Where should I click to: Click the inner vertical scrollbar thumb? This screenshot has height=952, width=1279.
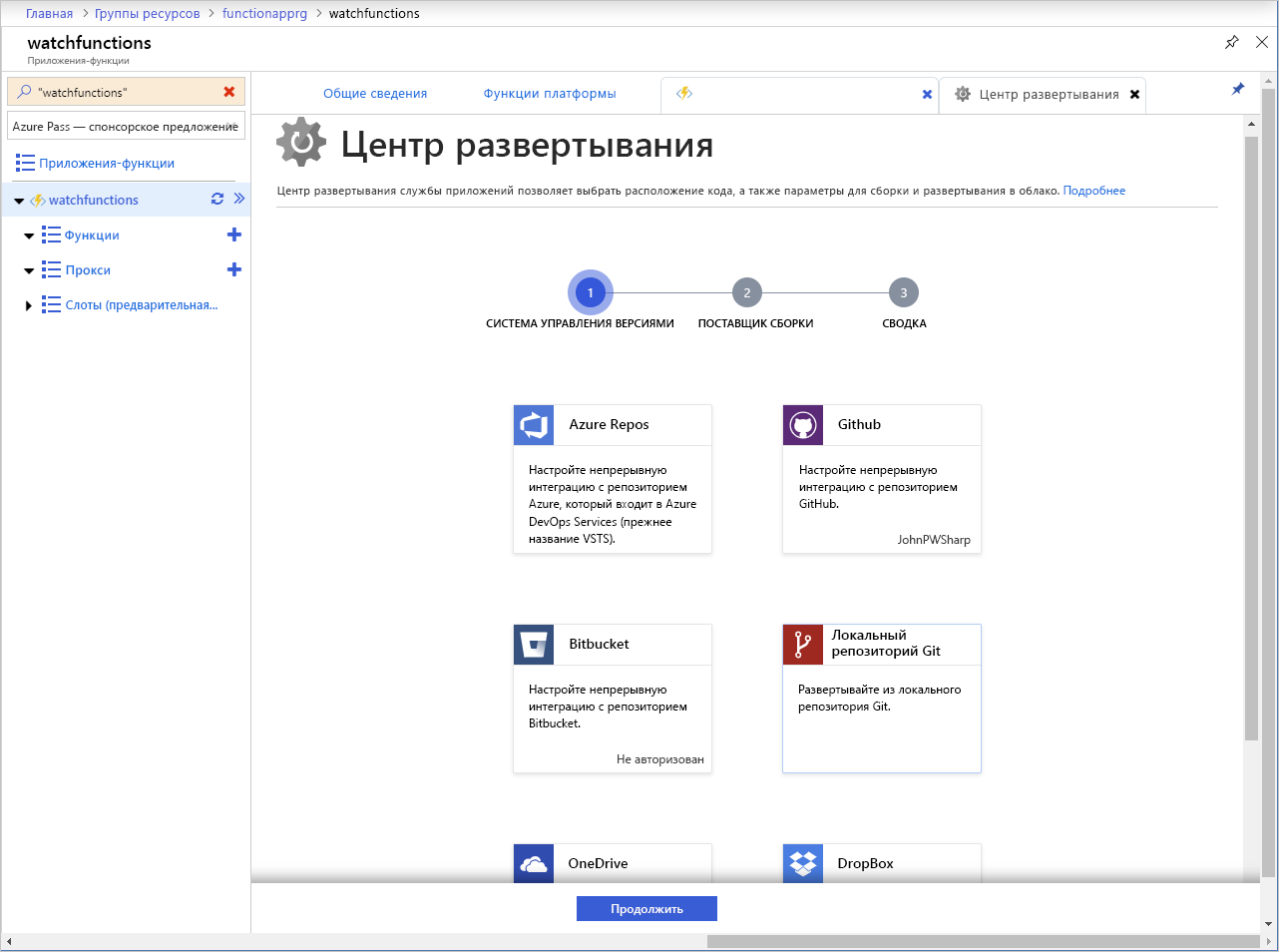pos(1251,438)
